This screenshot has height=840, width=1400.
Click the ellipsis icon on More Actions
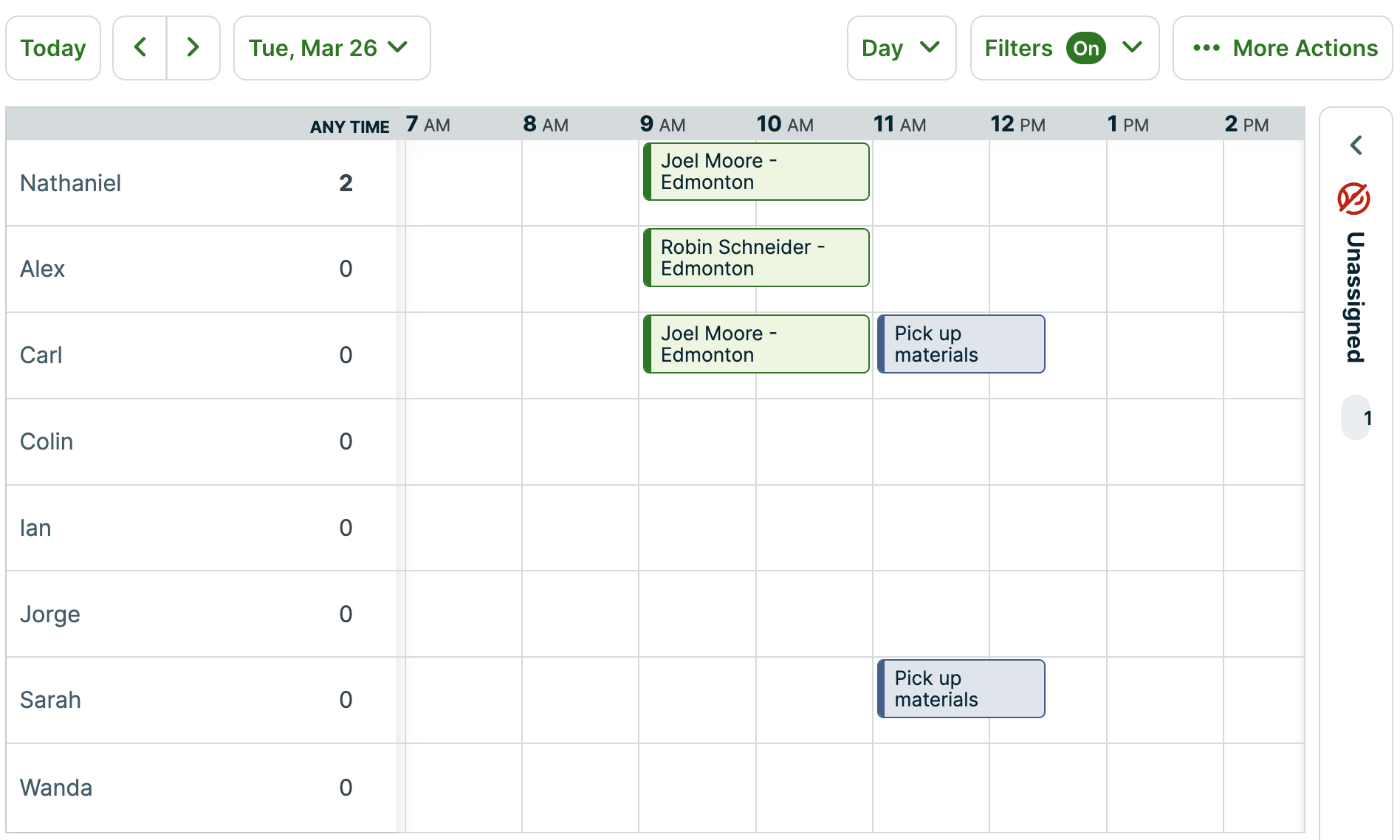click(1205, 48)
